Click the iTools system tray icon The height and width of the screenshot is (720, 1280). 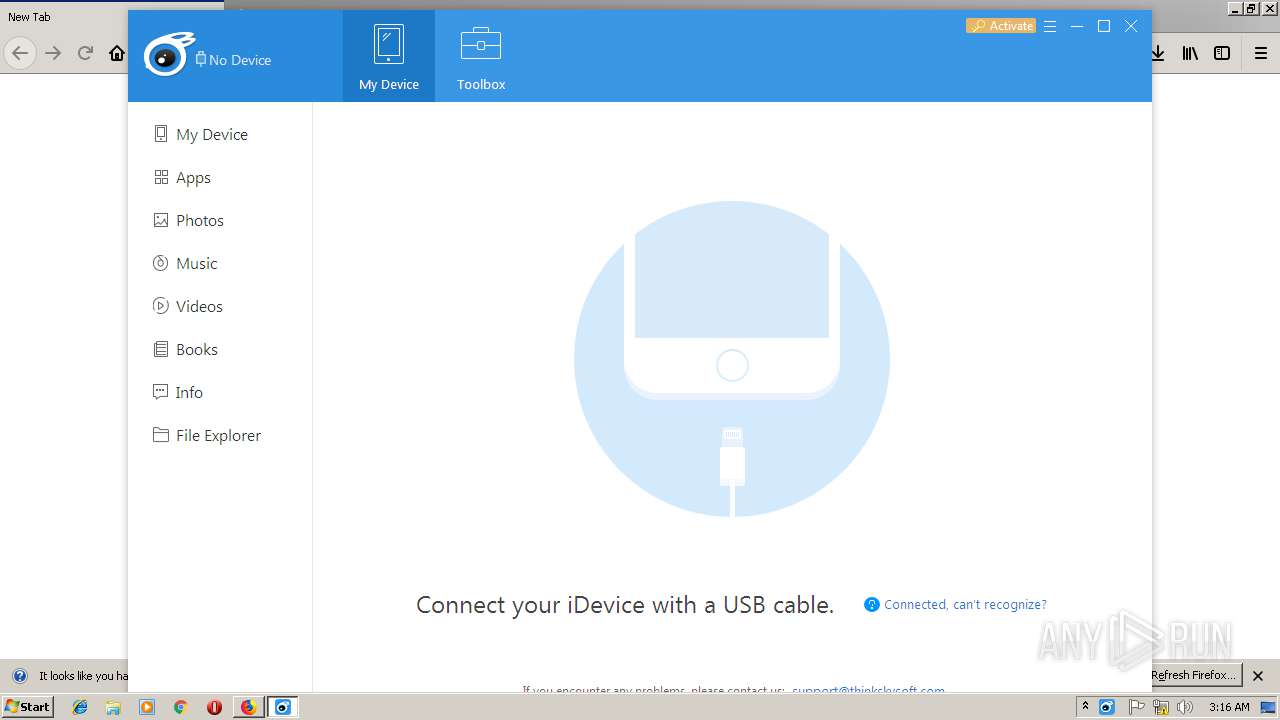pyautogui.click(x=1107, y=707)
